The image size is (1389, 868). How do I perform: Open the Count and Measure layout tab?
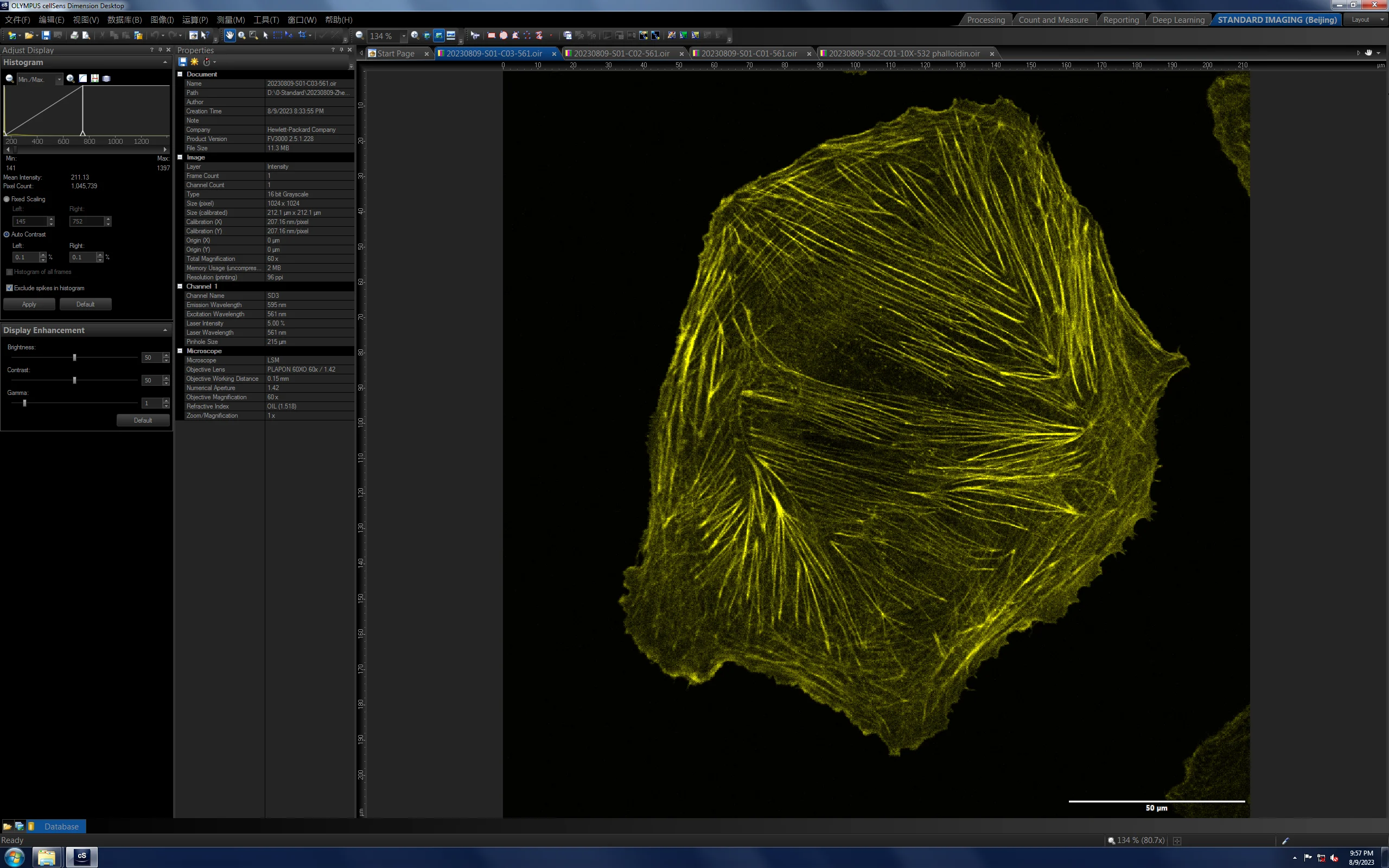point(1053,20)
